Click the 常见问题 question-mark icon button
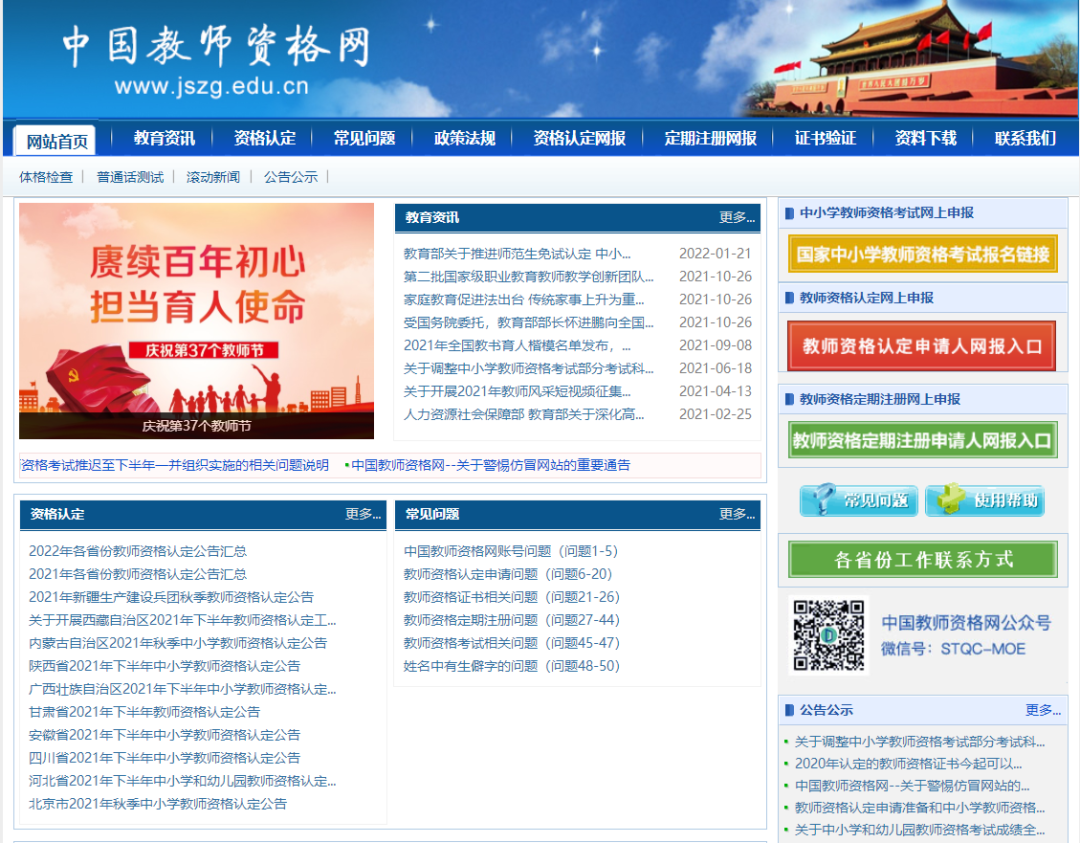This screenshot has height=843, width=1080. click(x=859, y=499)
